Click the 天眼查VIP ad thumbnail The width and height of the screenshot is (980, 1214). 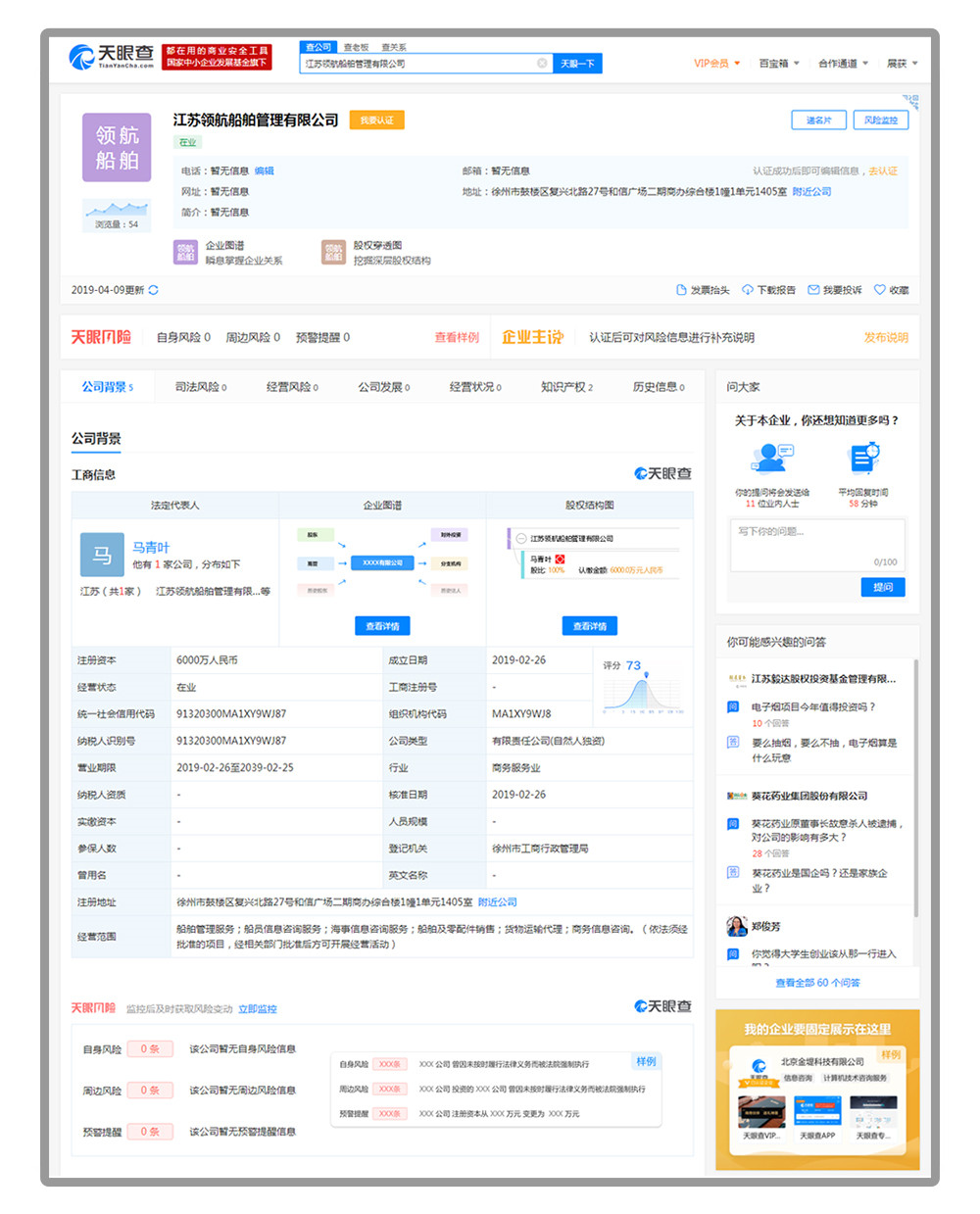(761, 1111)
